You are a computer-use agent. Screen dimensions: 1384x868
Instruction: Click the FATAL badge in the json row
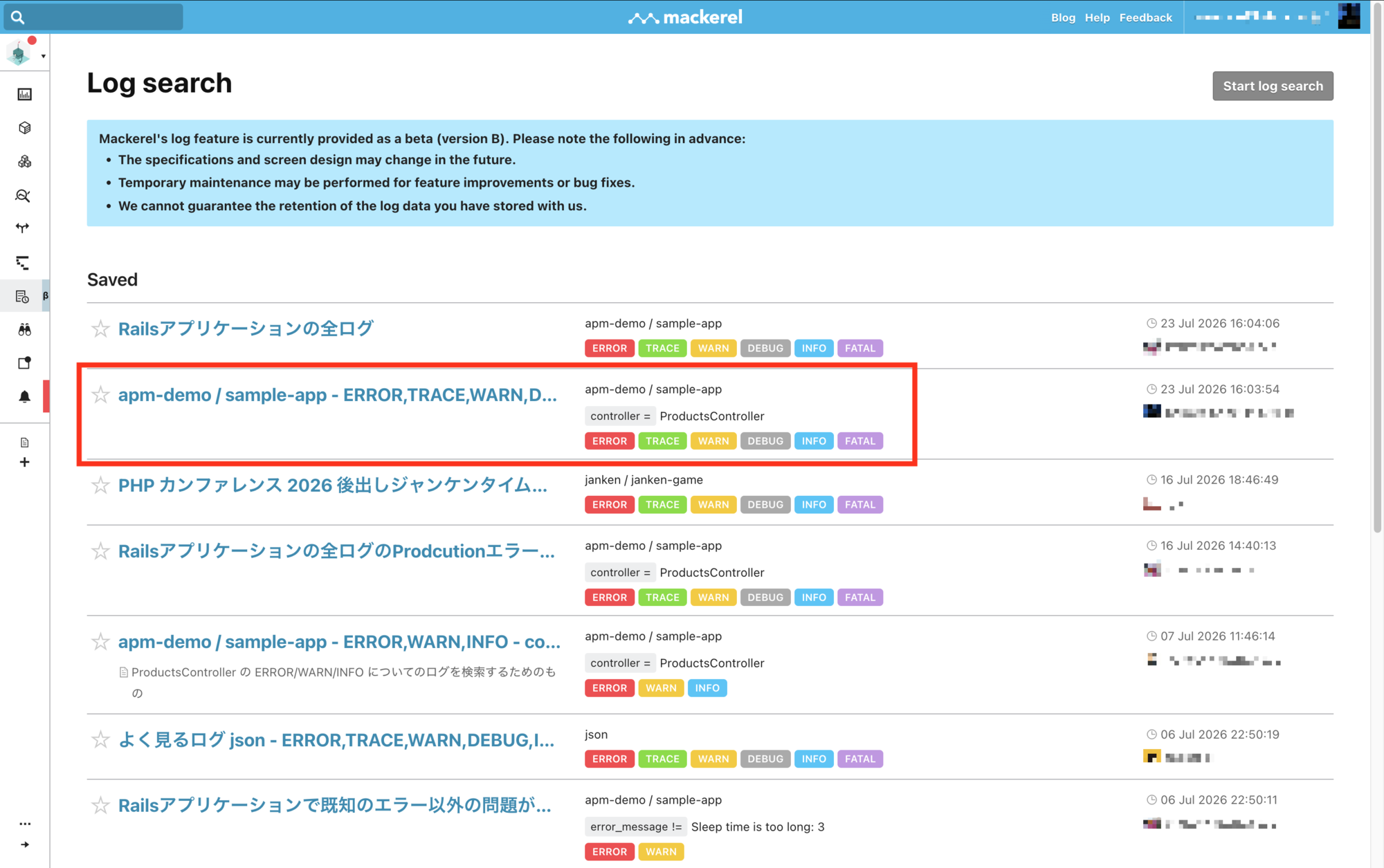coord(860,759)
